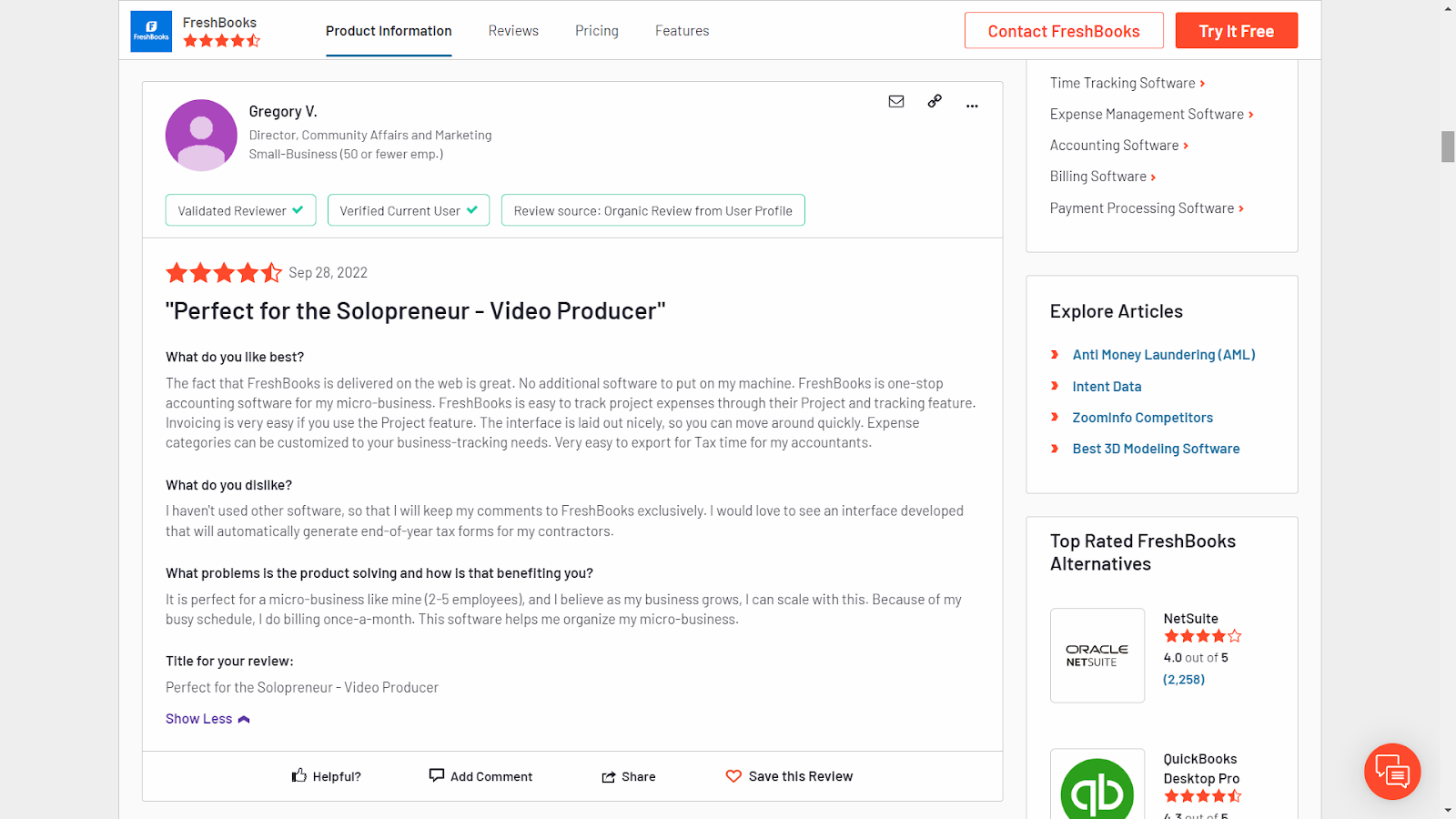
Task: Click the Verified Current User badge
Action: [x=409, y=210]
